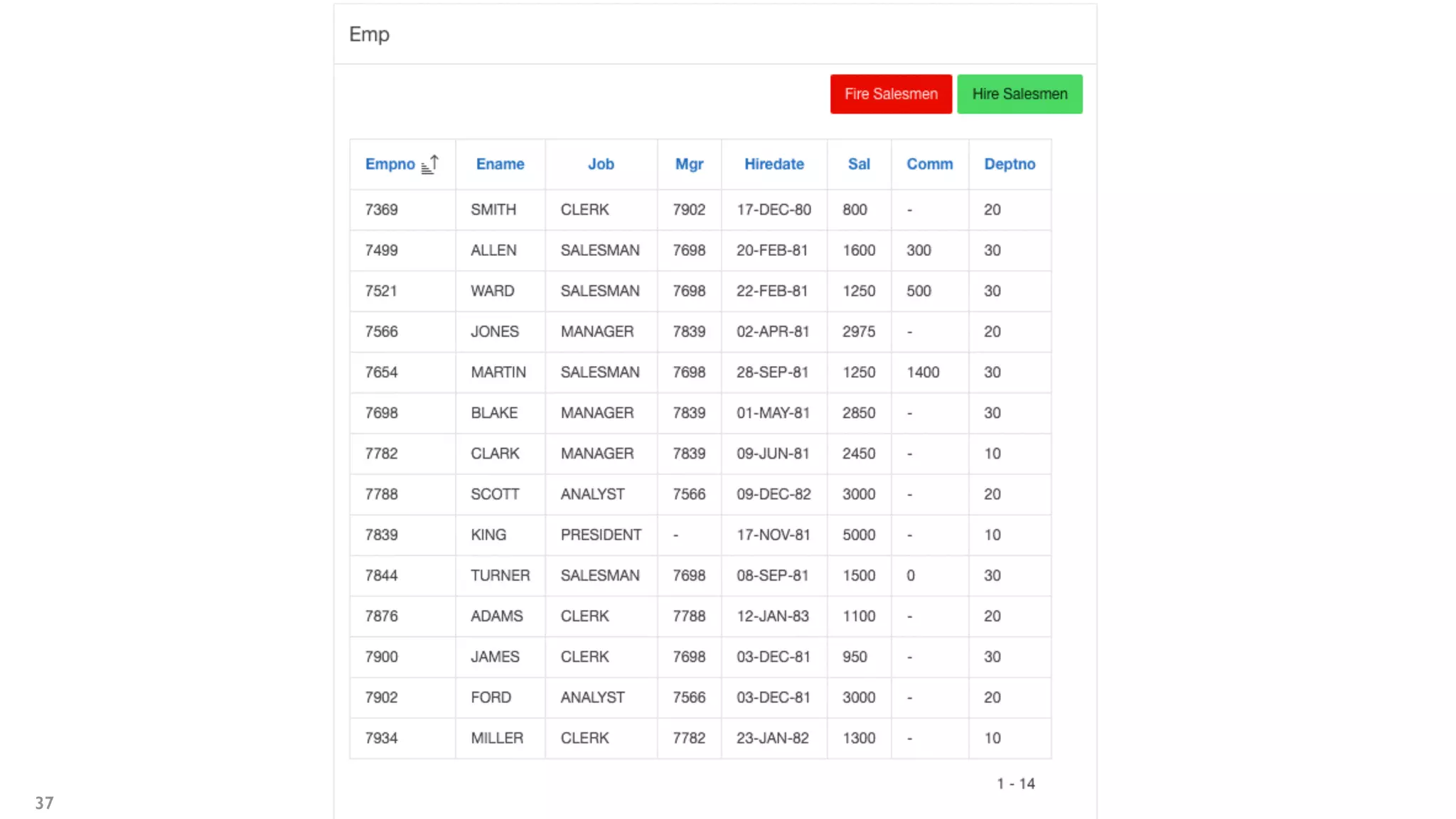This screenshot has width=1456, height=819.
Task: Click the PRESIDENT job cell
Action: 601,535
